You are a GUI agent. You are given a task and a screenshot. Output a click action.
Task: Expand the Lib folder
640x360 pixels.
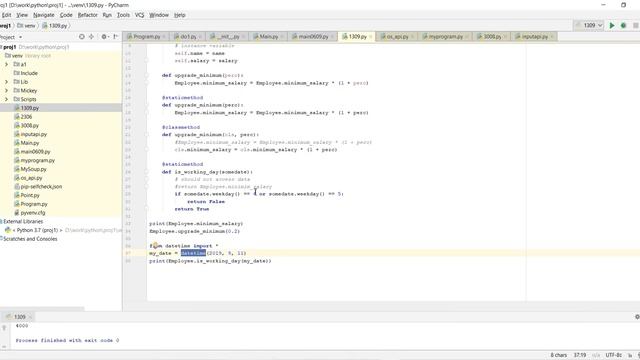point(6,82)
